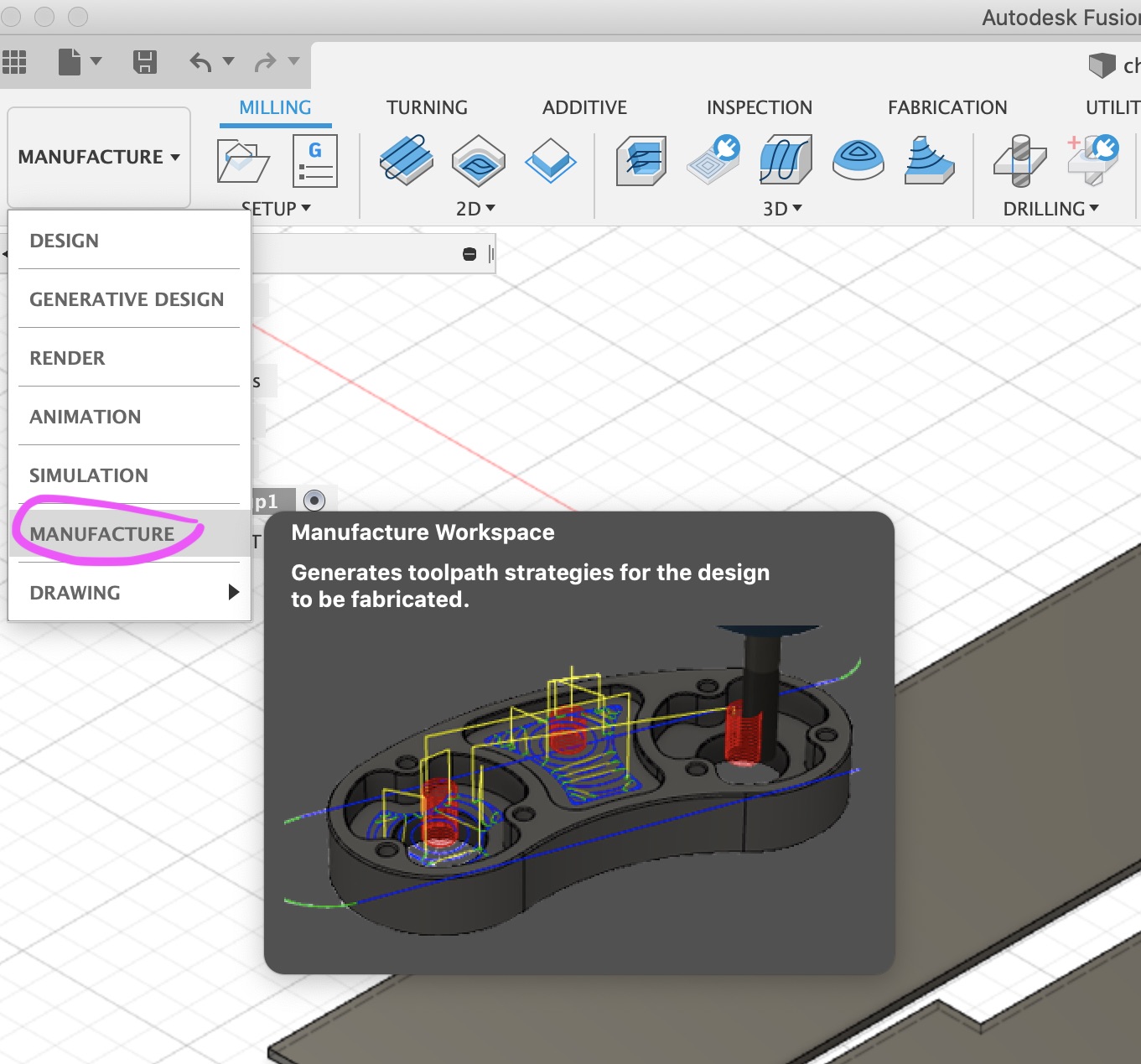Open NC Program G-code icon

[315, 161]
